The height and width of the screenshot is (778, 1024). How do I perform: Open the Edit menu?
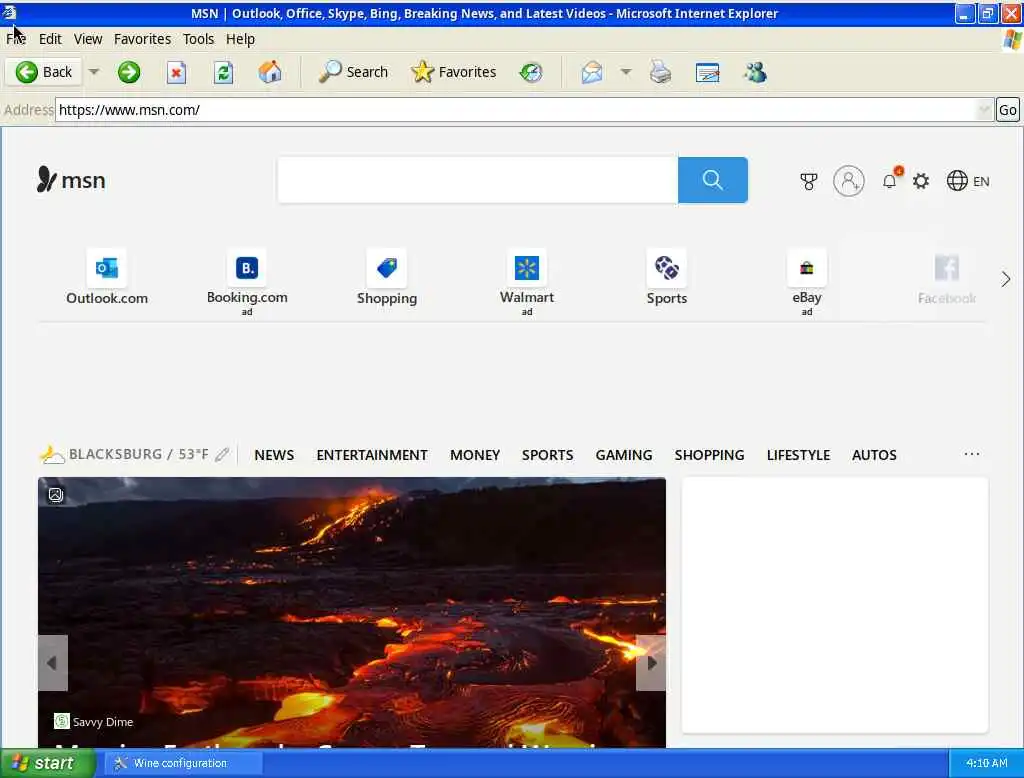pyautogui.click(x=50, y=39)
